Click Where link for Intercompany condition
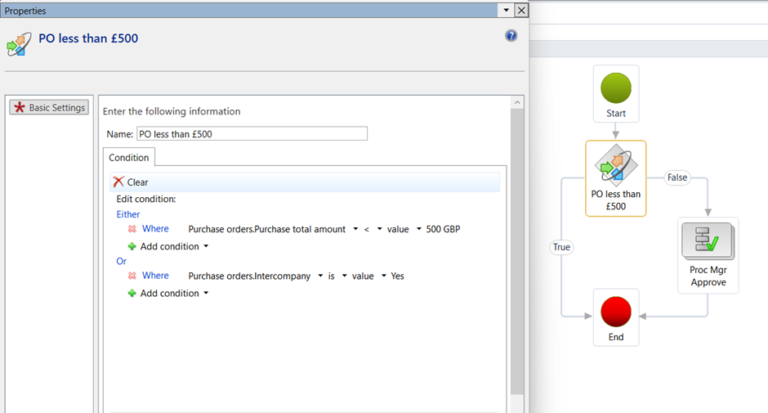The height and width of the screenshot is (413, 768). pyautogui.click(x=155, y=276)
